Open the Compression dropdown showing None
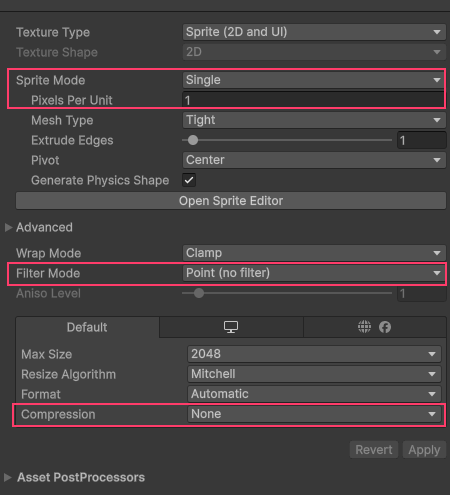 tap(314, 414)
